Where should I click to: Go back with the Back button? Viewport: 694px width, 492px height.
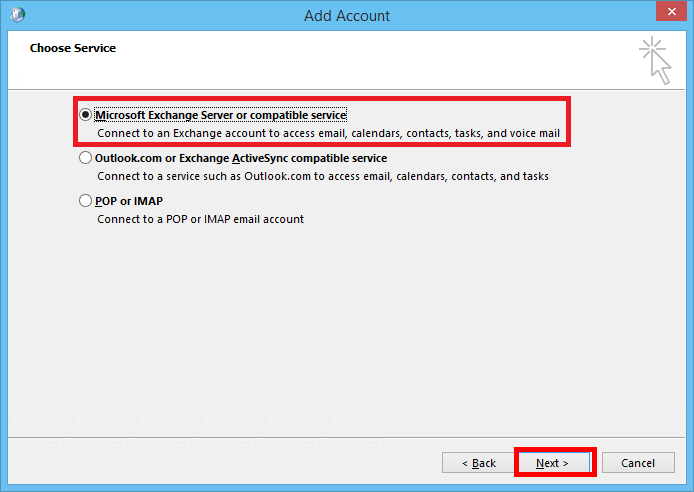click(x=478, y=463)
